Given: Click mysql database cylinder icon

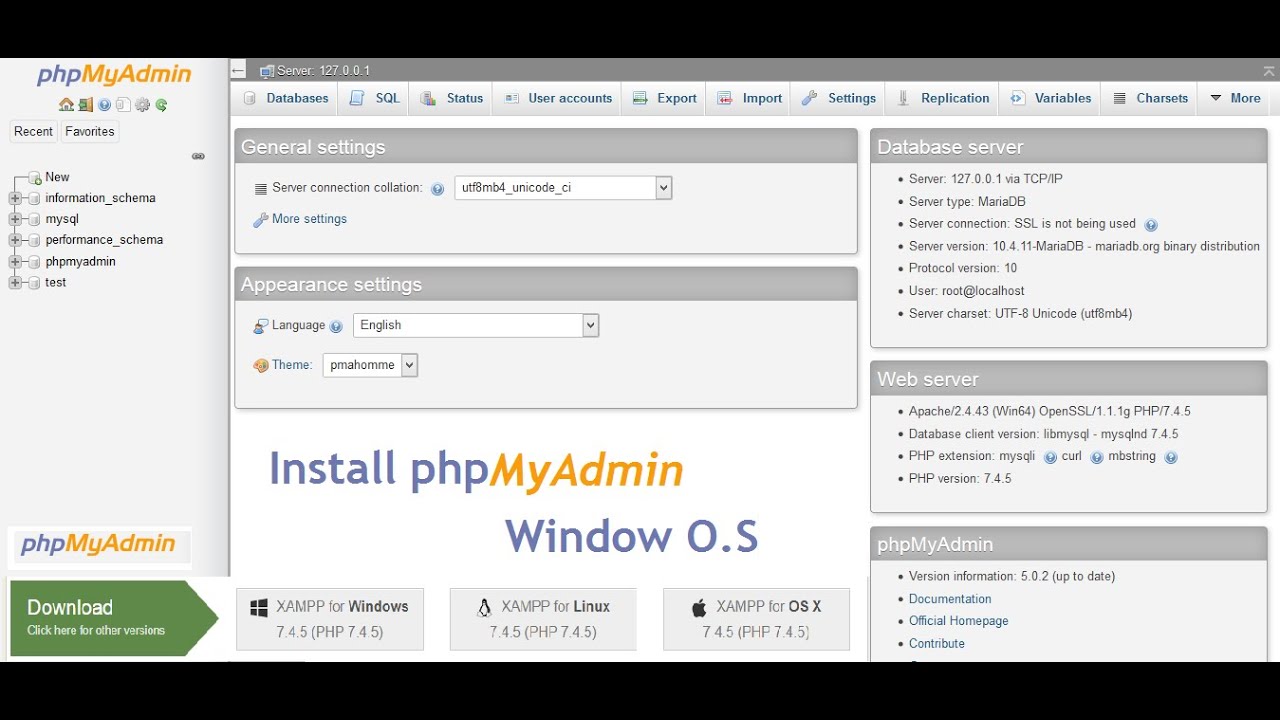Looking at the screenshot, I should click(34, 220).
